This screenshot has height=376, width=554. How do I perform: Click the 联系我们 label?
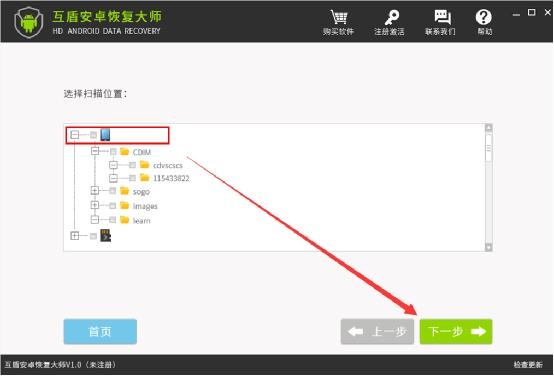[440, 31]
